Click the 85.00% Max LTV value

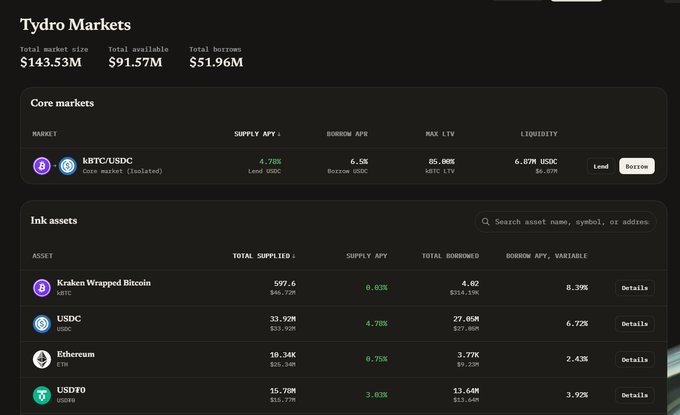point(441,161)
